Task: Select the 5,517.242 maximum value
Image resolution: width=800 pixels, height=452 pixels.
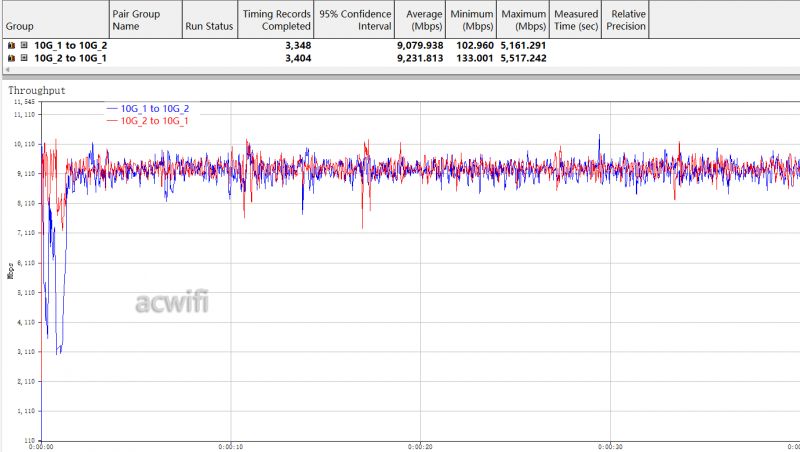Action: tap(523, 58)
